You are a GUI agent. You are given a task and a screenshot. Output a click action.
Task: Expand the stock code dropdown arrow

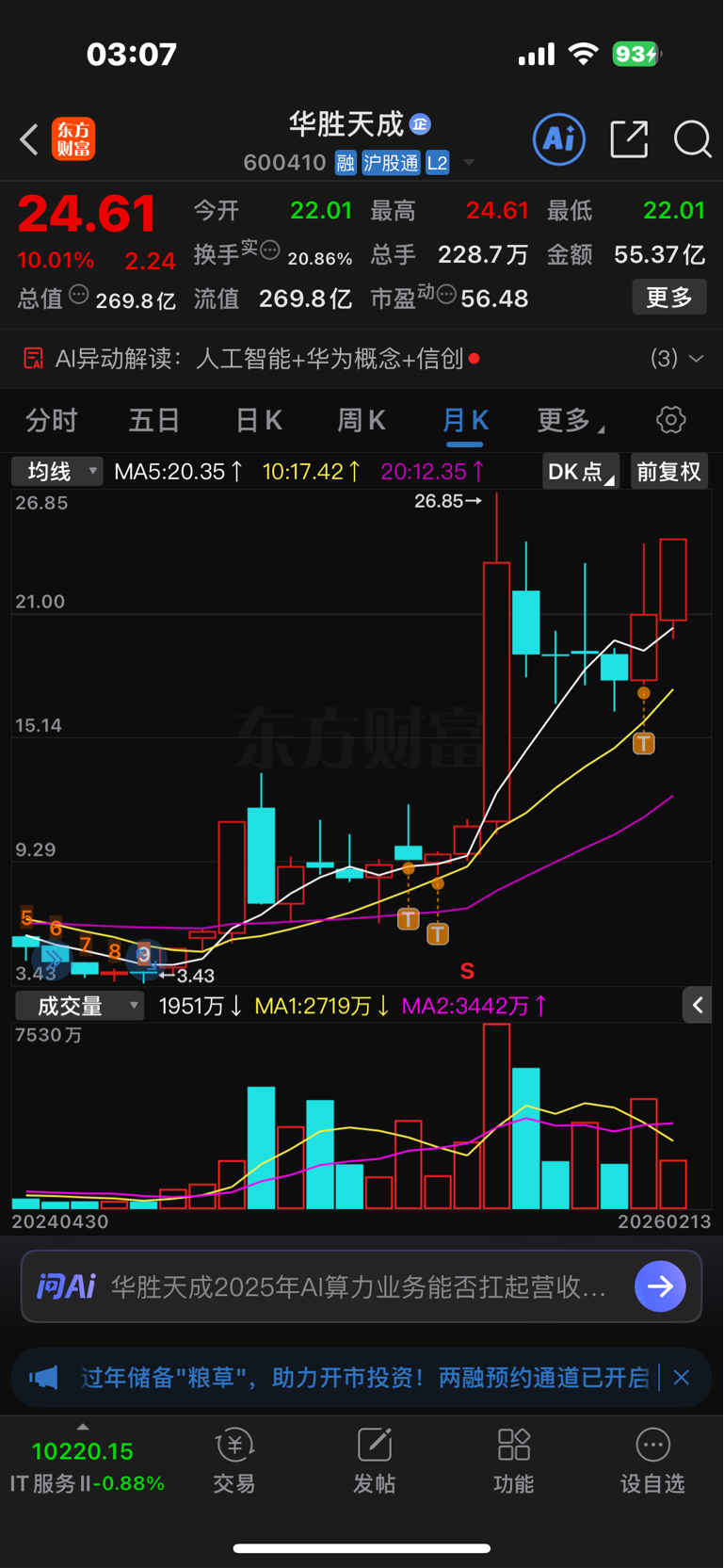coord(469,163)
